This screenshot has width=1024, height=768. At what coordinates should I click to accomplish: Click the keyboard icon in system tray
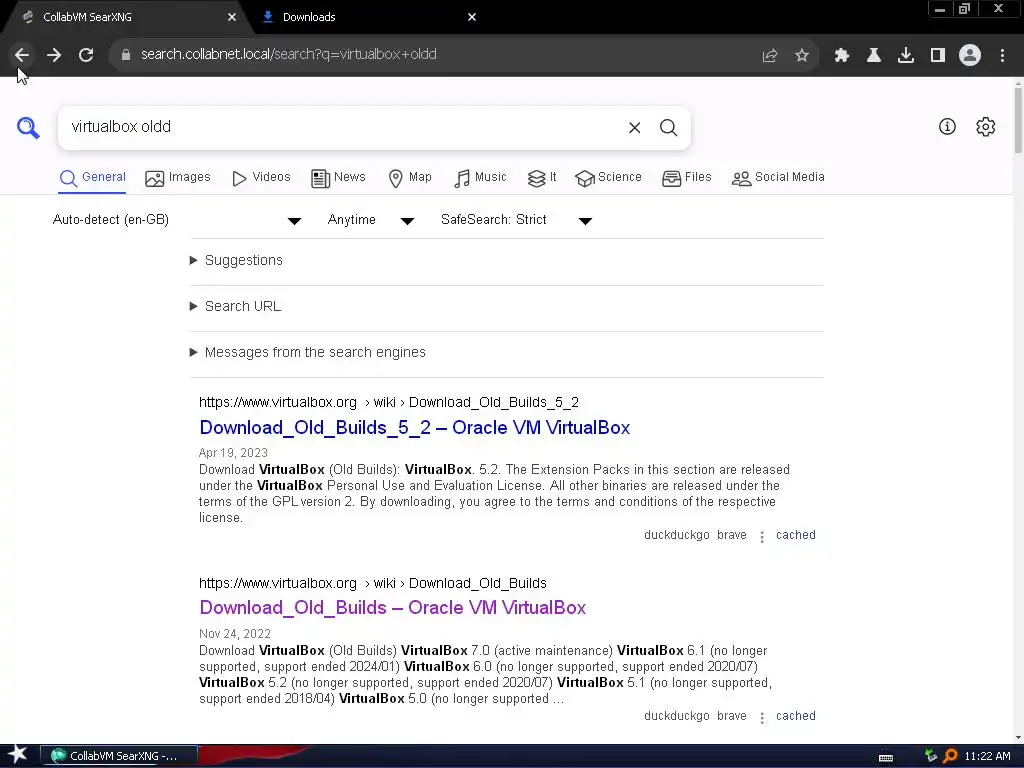tap(886, 758)
